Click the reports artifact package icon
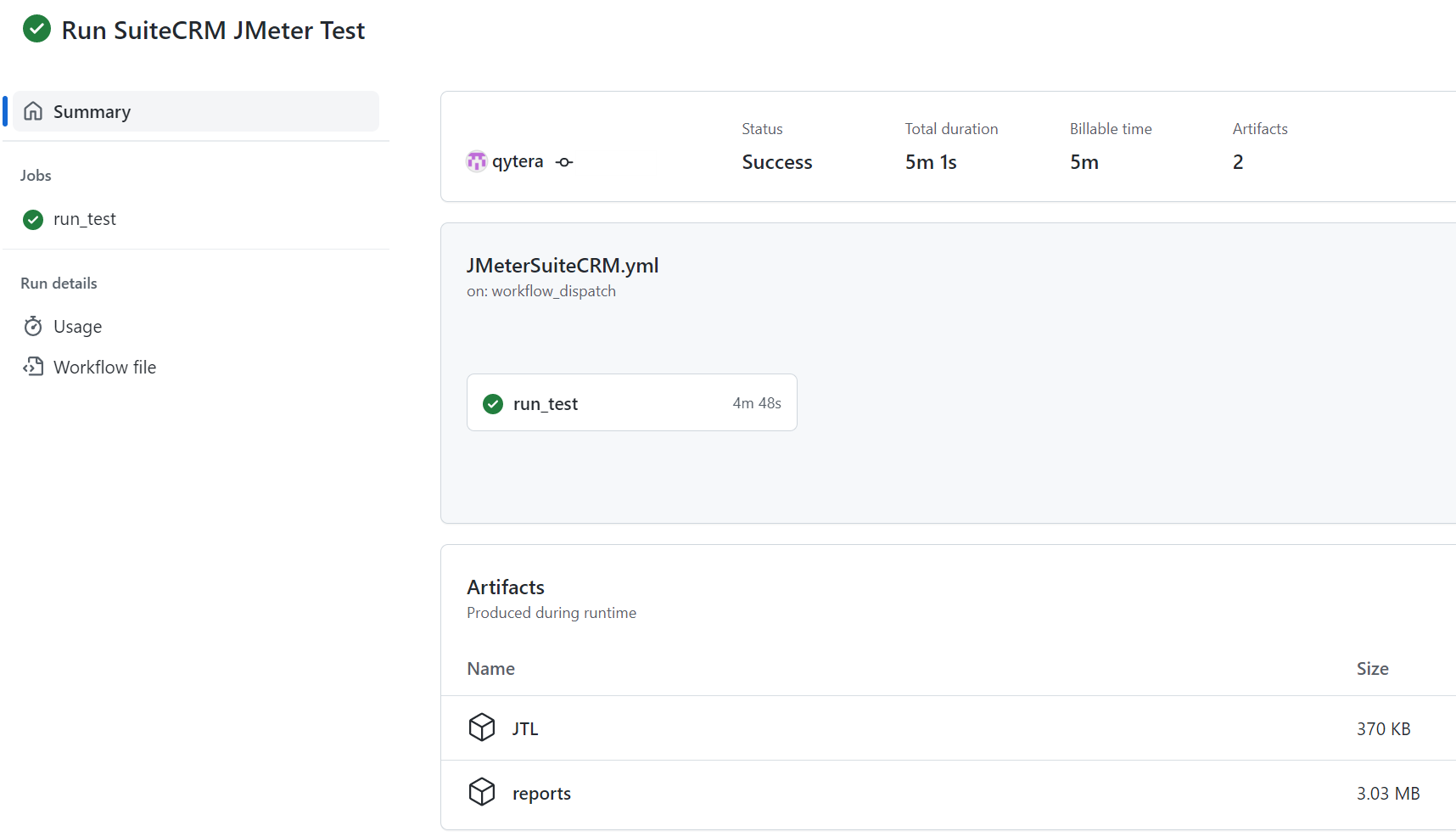This screenshot has width=1456, height=837. (481, 791)
